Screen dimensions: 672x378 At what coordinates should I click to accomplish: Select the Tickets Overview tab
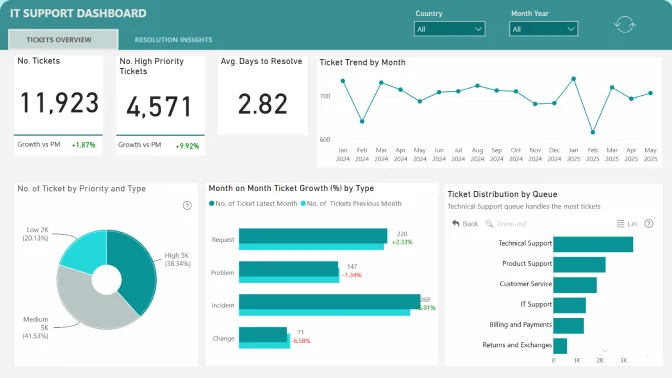pos(63,39)
